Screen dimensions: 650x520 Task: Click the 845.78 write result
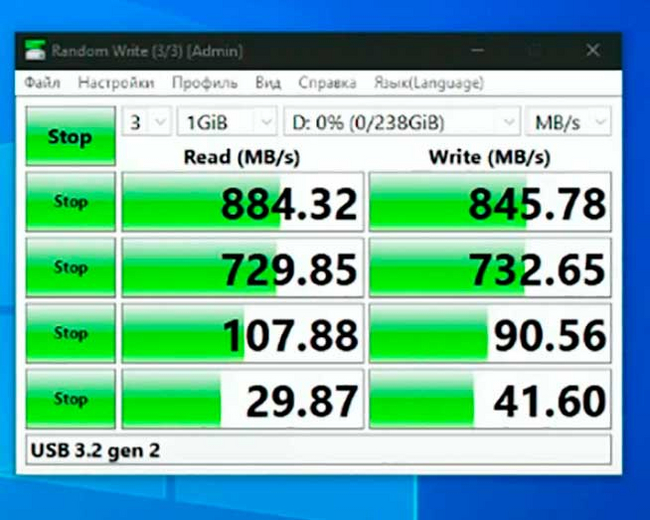[490, 202]
